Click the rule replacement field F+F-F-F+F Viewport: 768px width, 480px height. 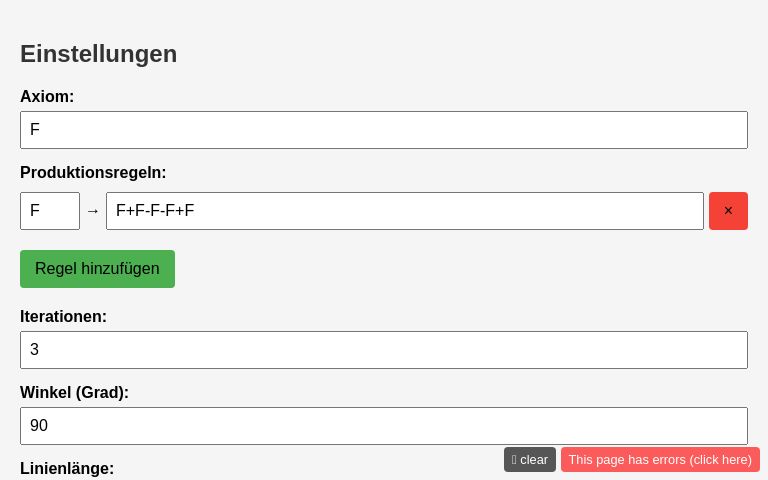point(405,211)
